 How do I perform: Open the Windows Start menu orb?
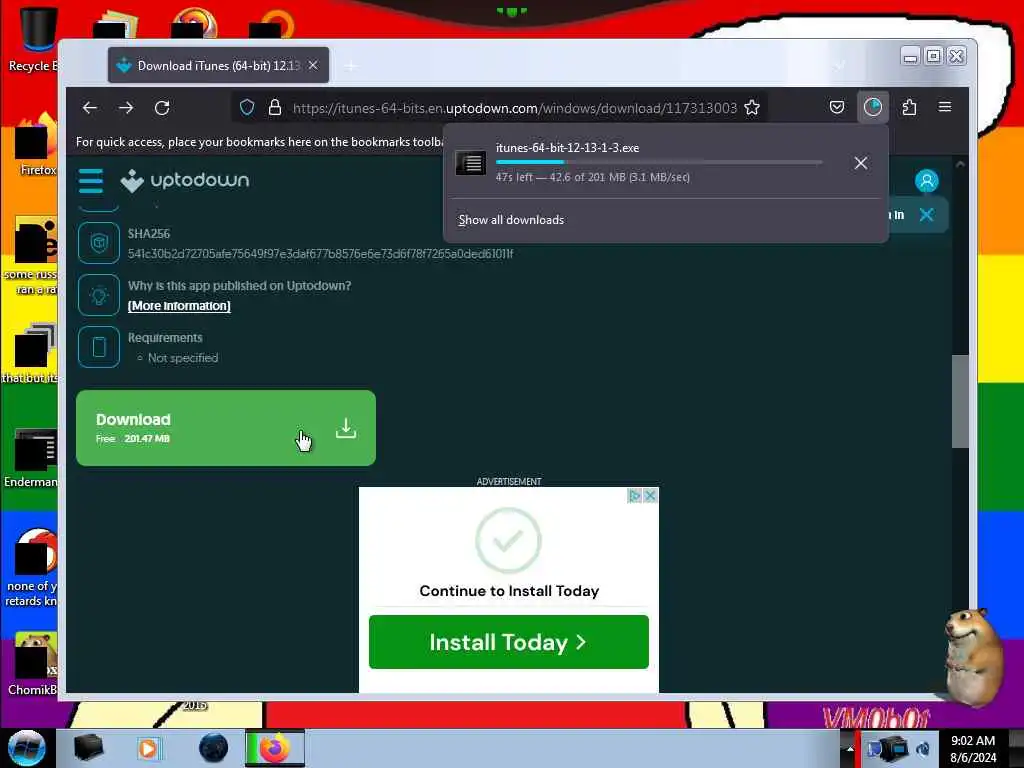click(x=27, y=748)
